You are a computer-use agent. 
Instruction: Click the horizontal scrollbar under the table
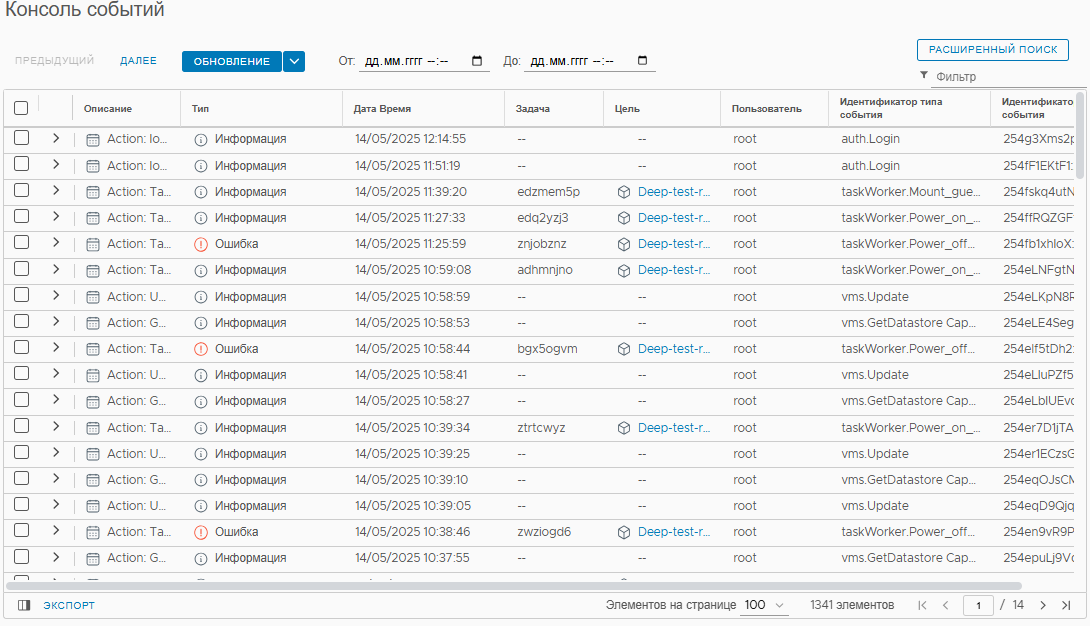pyautogui.click(x=513, y=586)
